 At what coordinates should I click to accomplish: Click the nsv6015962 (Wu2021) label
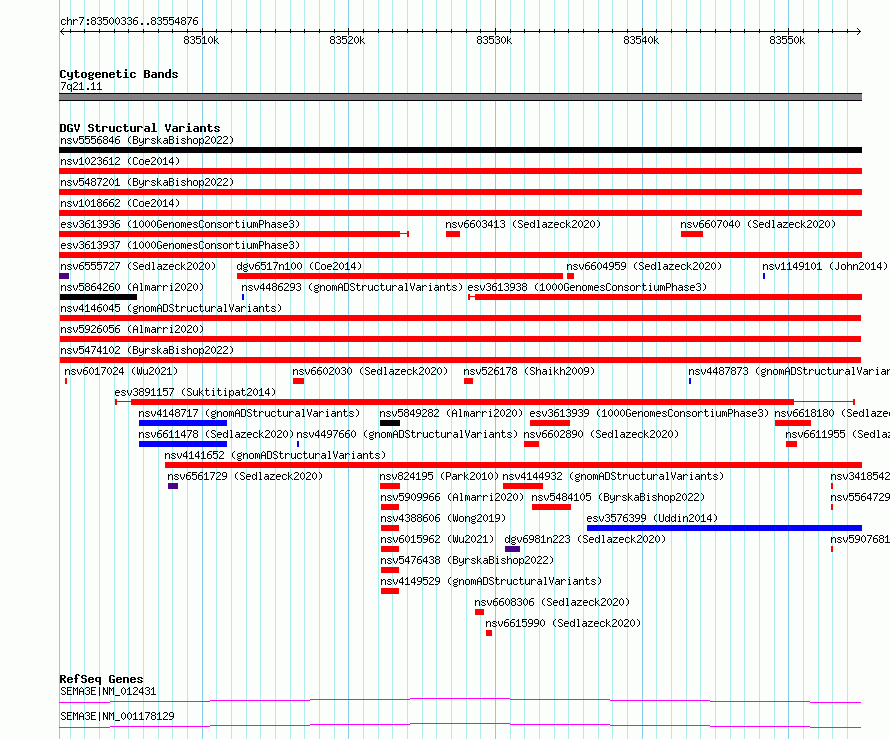tap(437, 539)
